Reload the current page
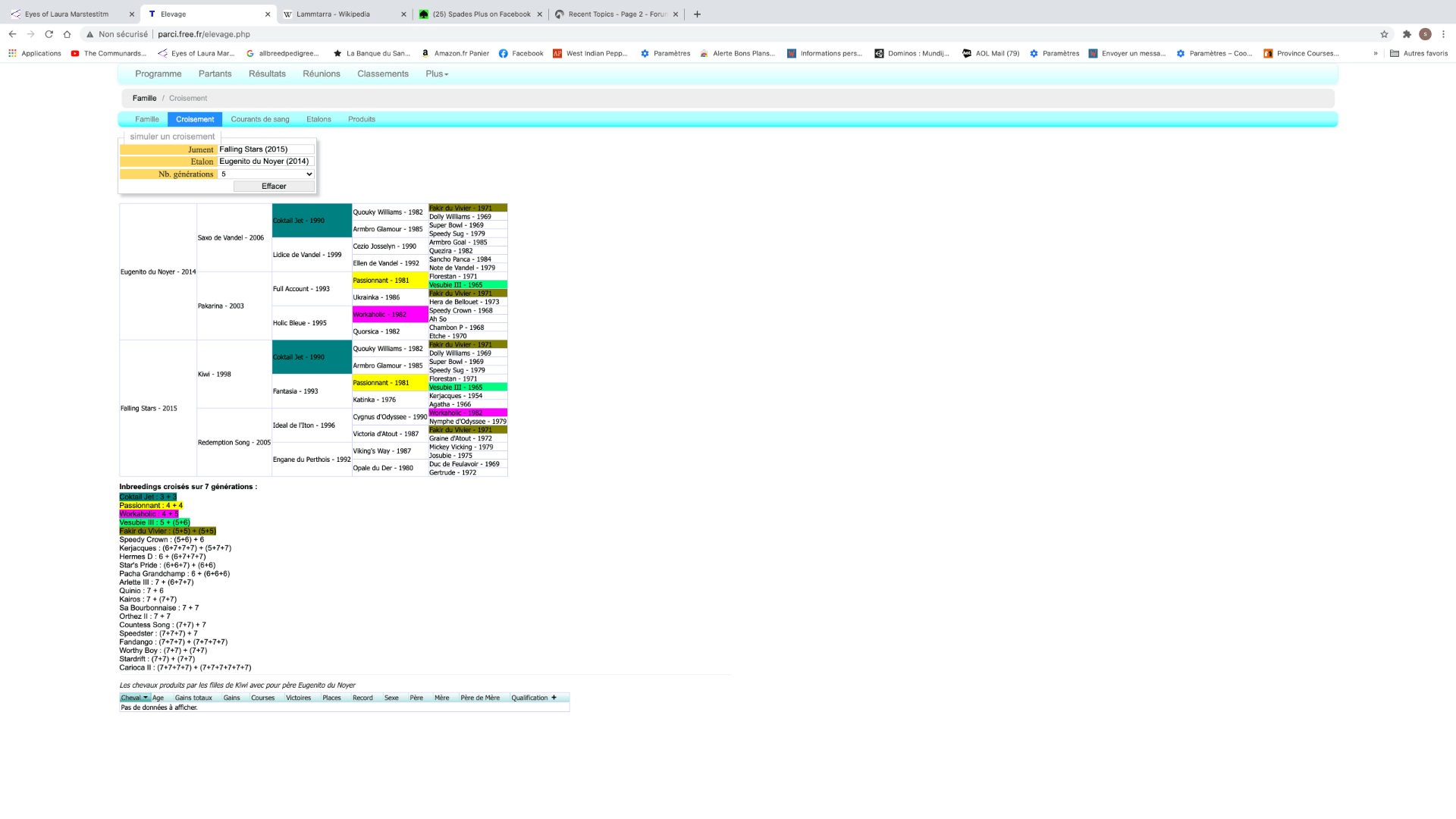 click(49, 34)
